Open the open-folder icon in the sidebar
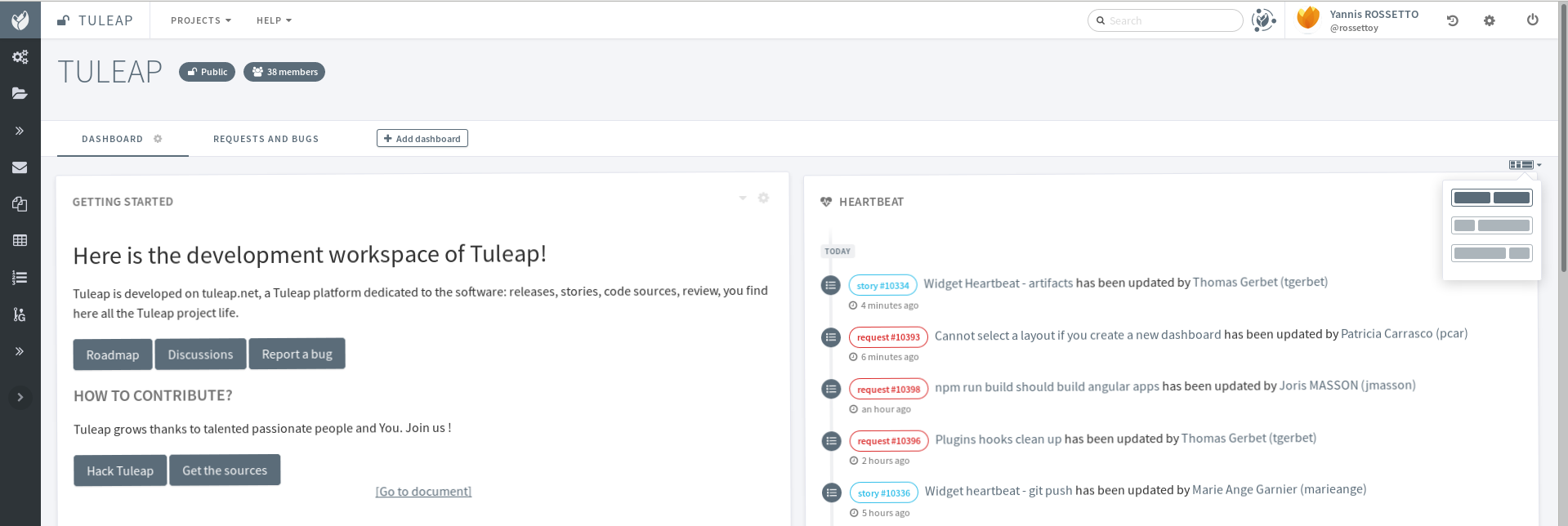The width and height of the screenshot is (1568, 526). pos(20,93)
